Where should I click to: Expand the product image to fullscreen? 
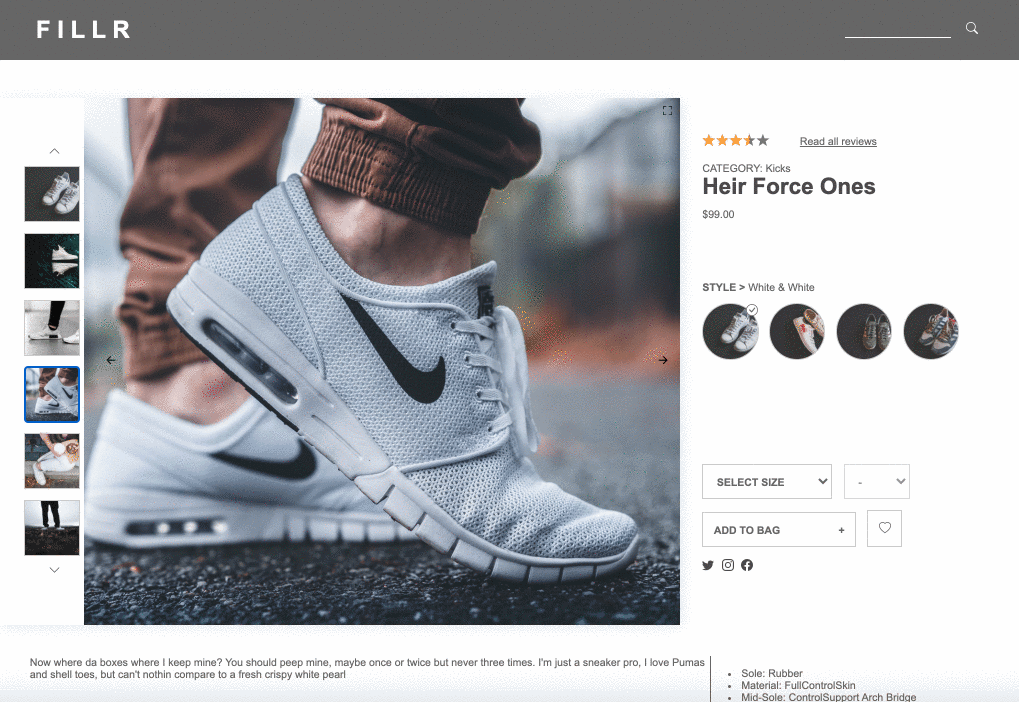(x=667, y=111)
